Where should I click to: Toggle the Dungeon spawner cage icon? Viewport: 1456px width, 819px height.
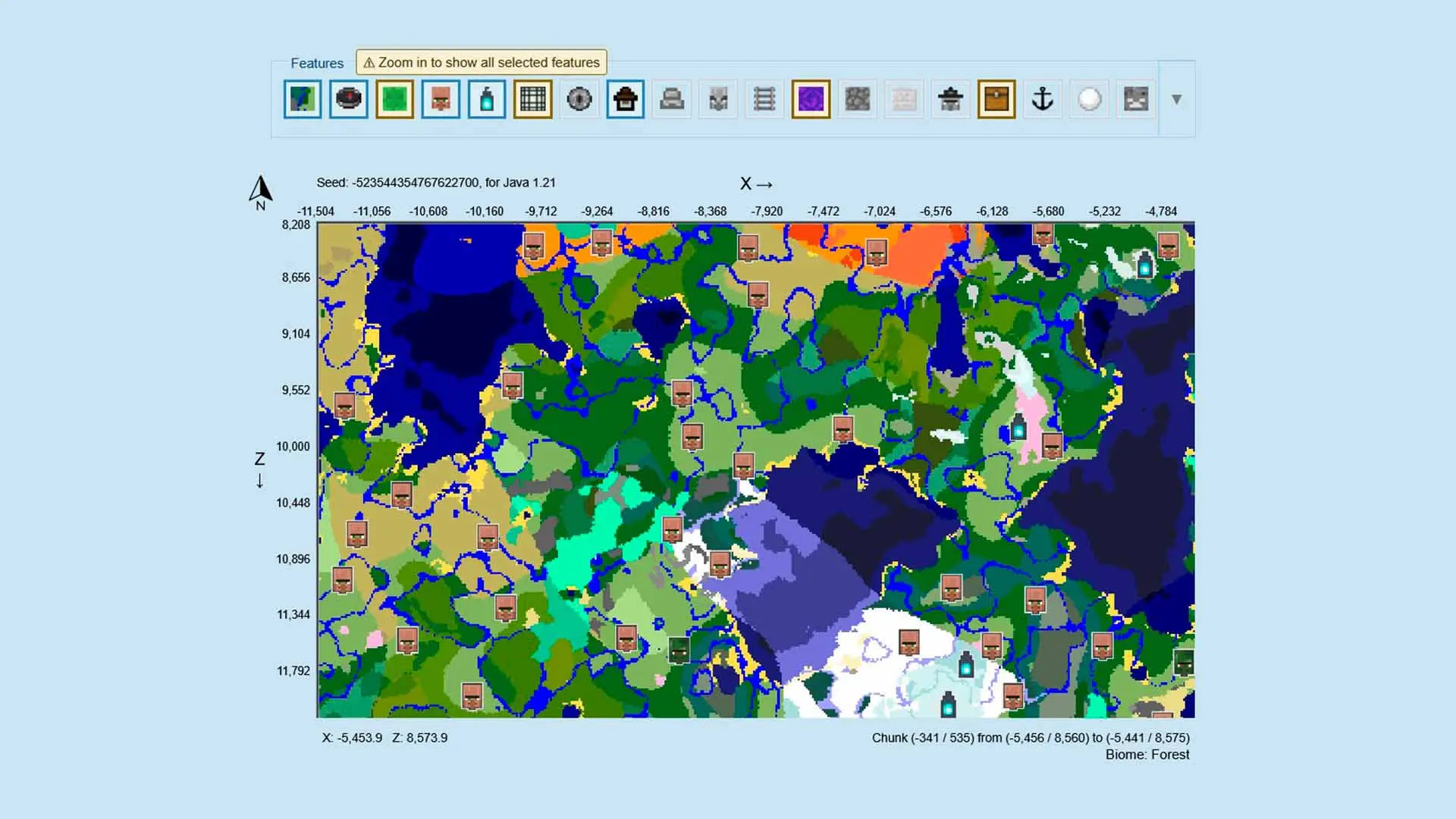coord(533,99)
